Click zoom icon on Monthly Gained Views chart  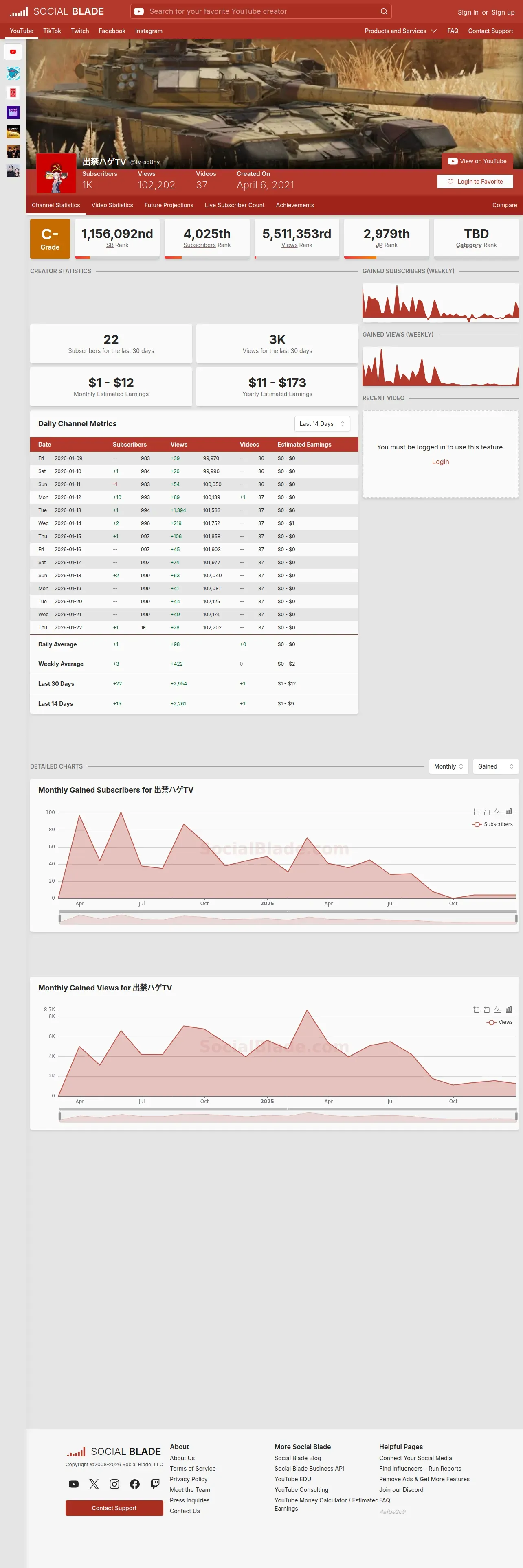(x=476, y=1010)
